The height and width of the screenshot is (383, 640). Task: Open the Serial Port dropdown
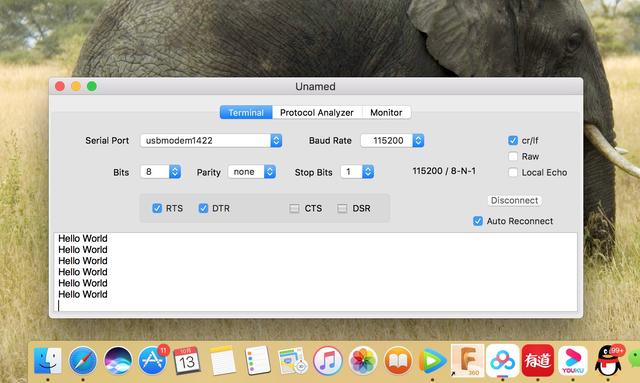[211, 140]
